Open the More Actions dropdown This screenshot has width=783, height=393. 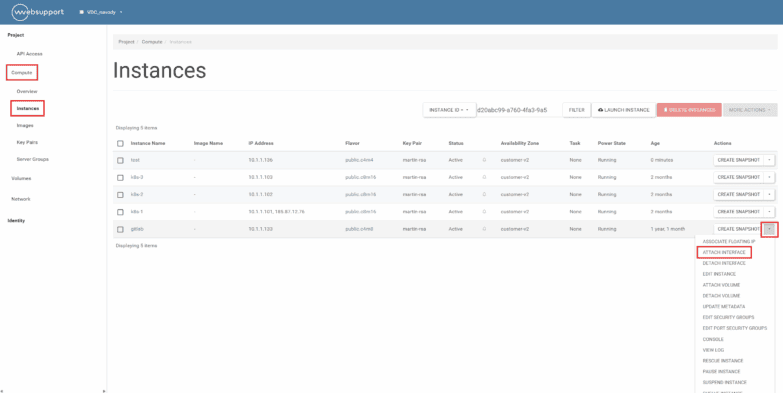[x=750, y=110]
